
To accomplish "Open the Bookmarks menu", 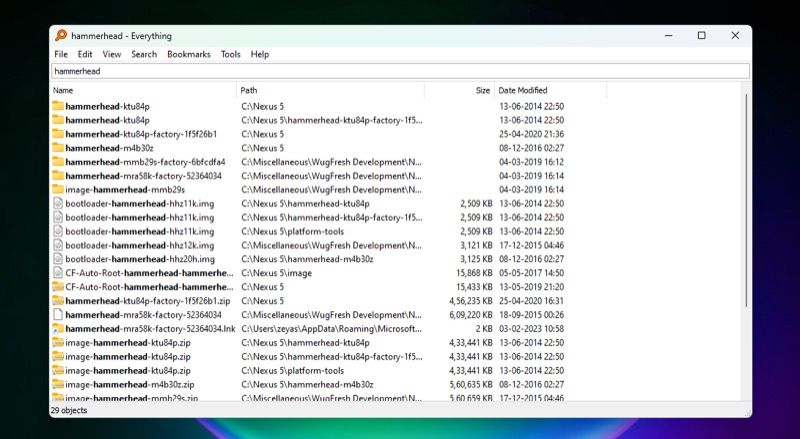I will click(x=189, y=54).
